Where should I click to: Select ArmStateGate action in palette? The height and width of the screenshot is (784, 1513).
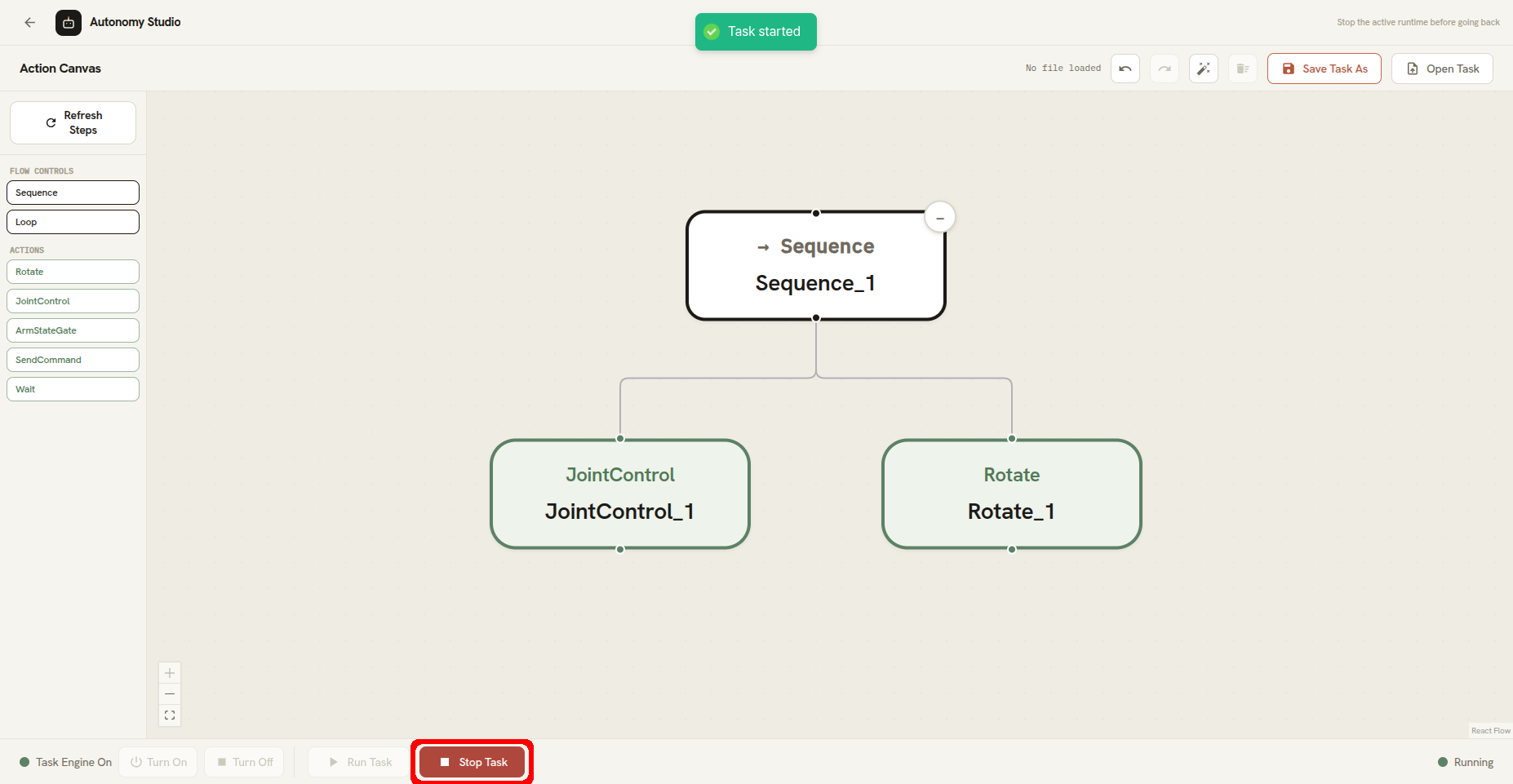pyautogui.click(x=73, y=330)
